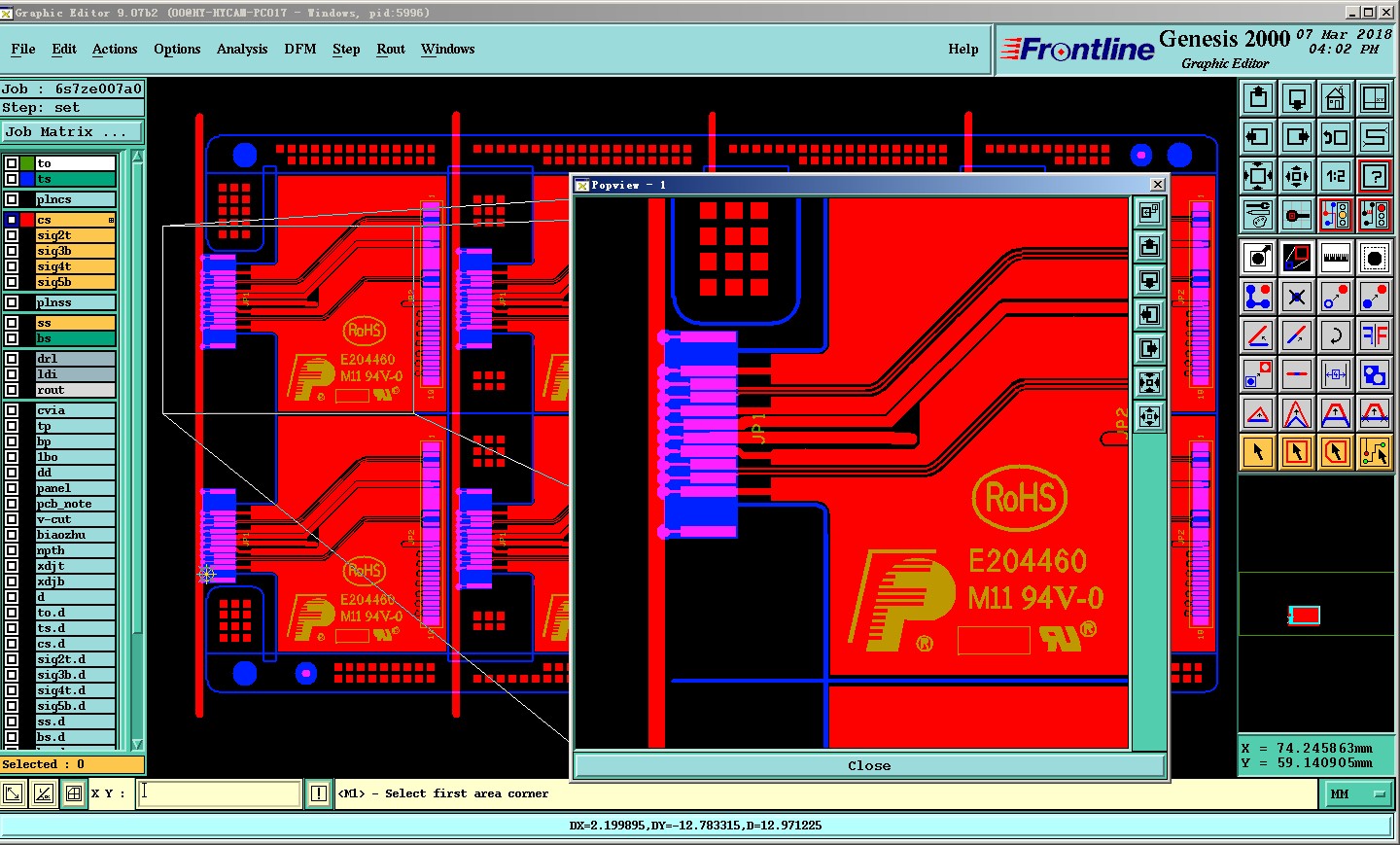Click the previous view (undo zoom) icon
Image resolution: width=1400 pixels, height=845 pixels.
[x=1336, y=137]
